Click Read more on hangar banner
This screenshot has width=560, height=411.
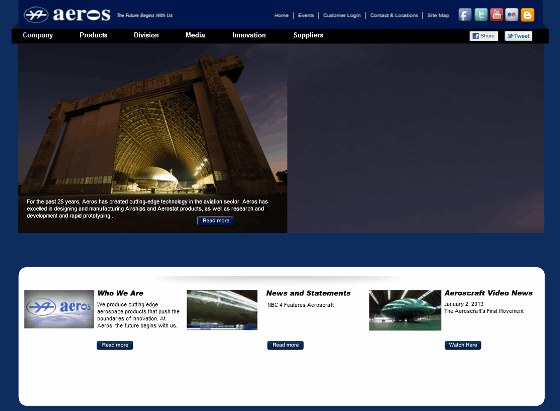pyautogui.click(x=216, y=221)
